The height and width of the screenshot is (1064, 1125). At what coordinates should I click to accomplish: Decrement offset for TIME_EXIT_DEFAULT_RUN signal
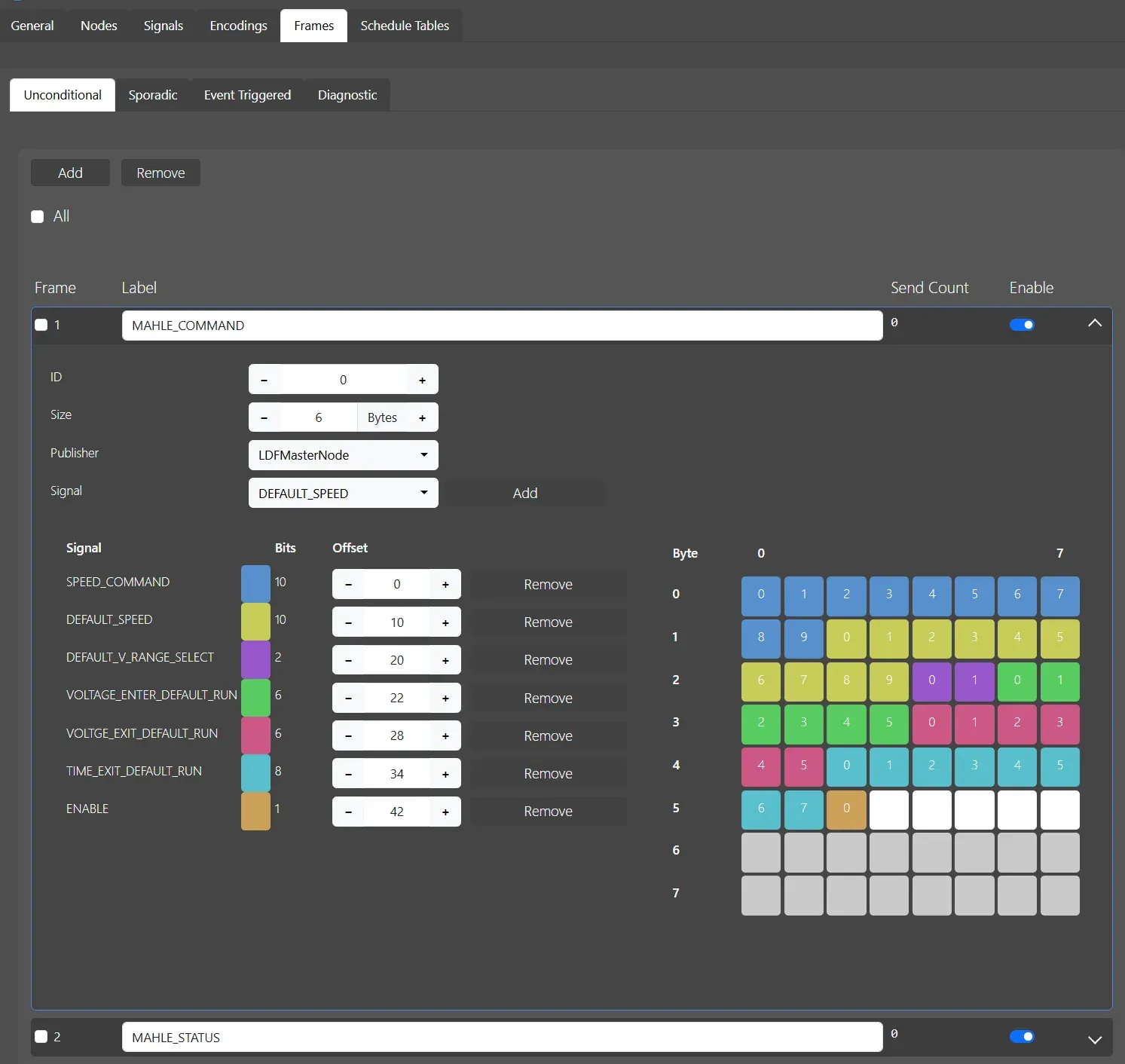[348, 774]
